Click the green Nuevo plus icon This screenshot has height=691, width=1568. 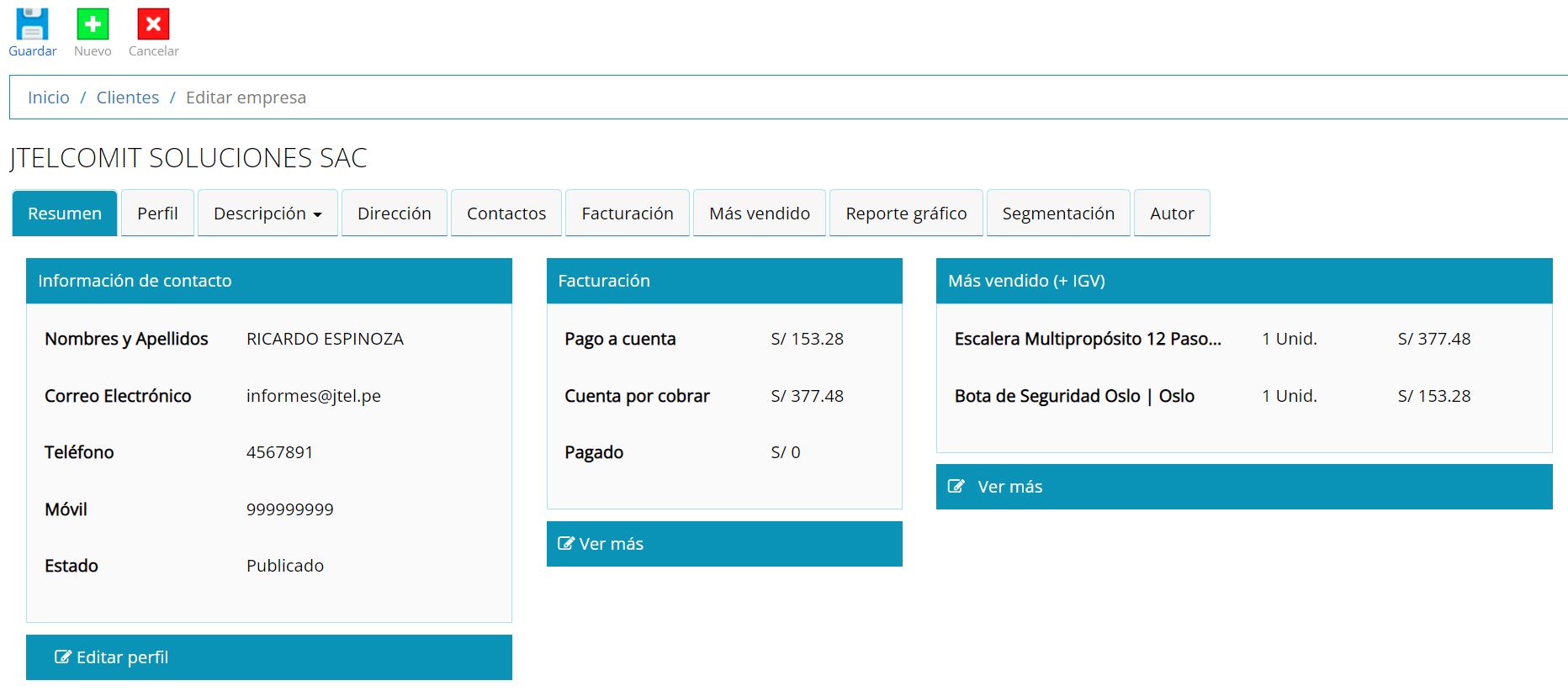tap(93, 24)
